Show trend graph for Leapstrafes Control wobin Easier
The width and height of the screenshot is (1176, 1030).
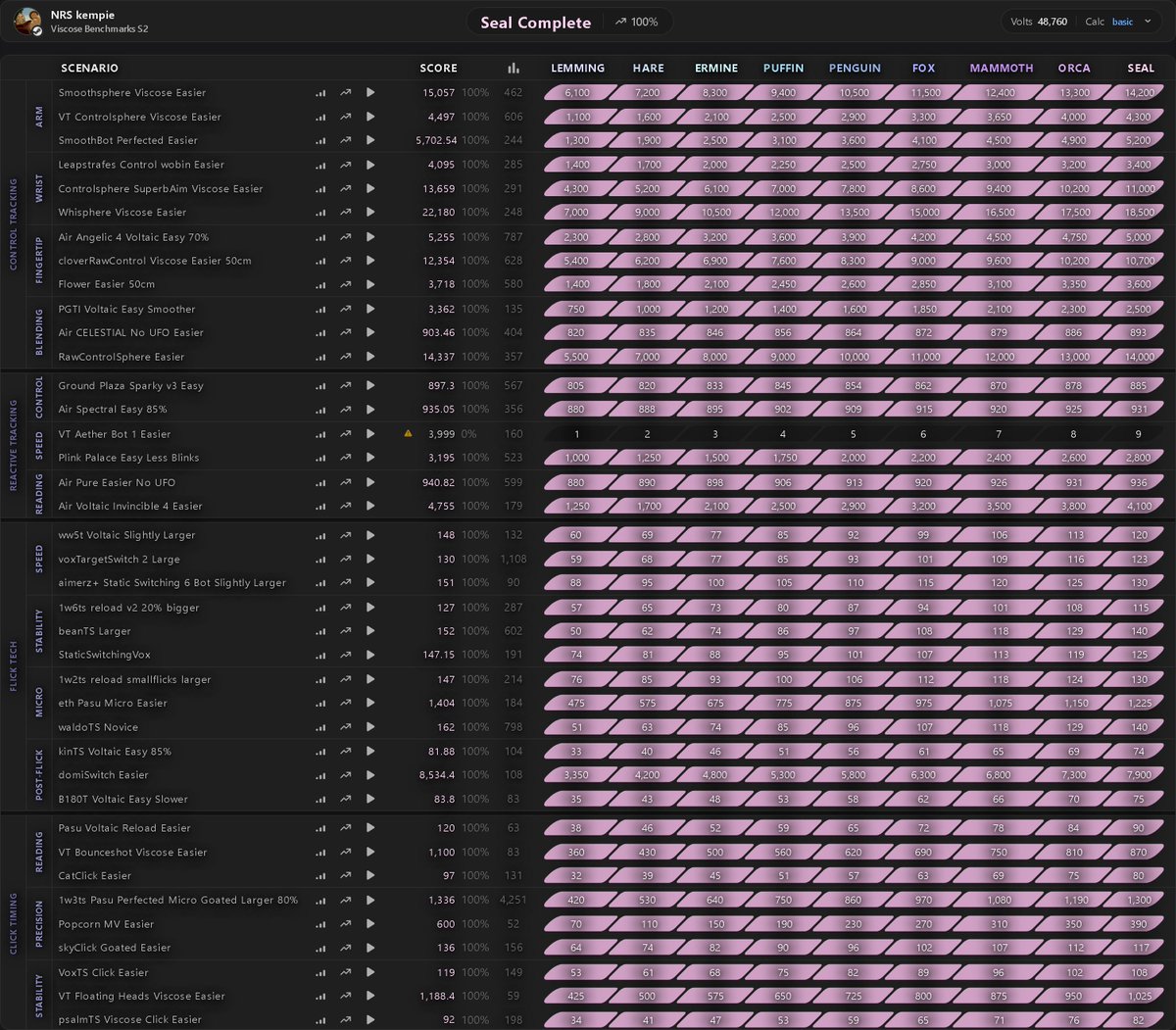click(346, 165)
